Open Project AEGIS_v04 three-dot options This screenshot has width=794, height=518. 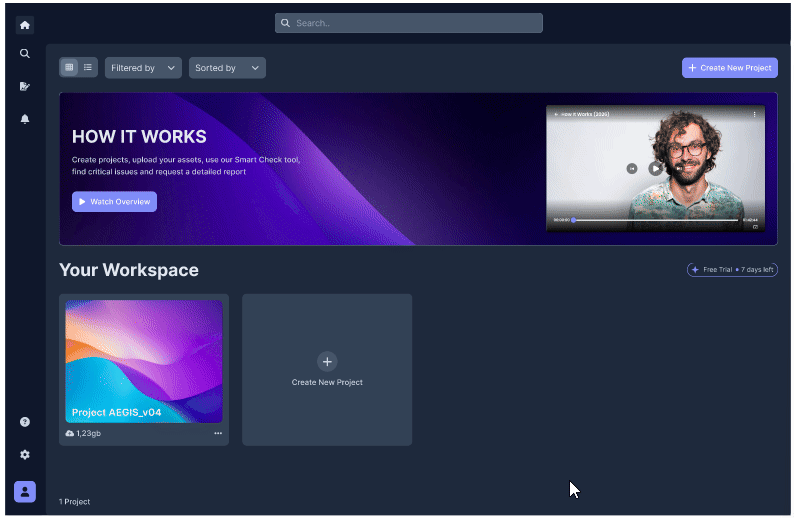(x=218, y=433)
